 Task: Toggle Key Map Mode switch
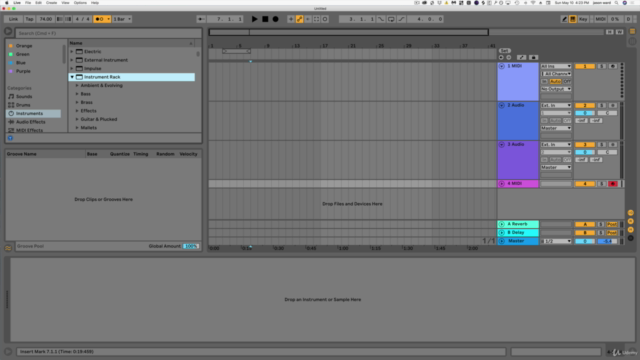[x=583, y=19]
